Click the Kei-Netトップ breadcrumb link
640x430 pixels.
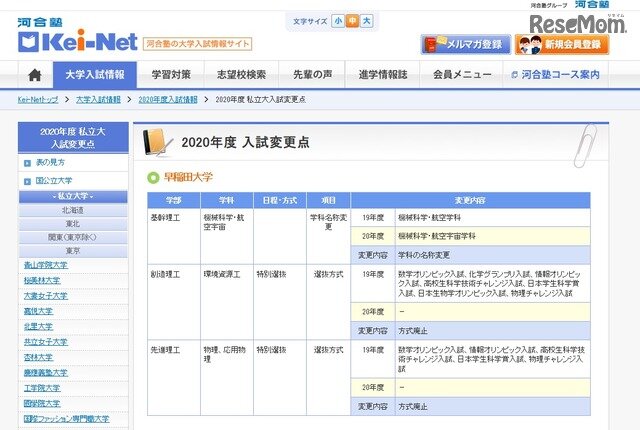38,100
